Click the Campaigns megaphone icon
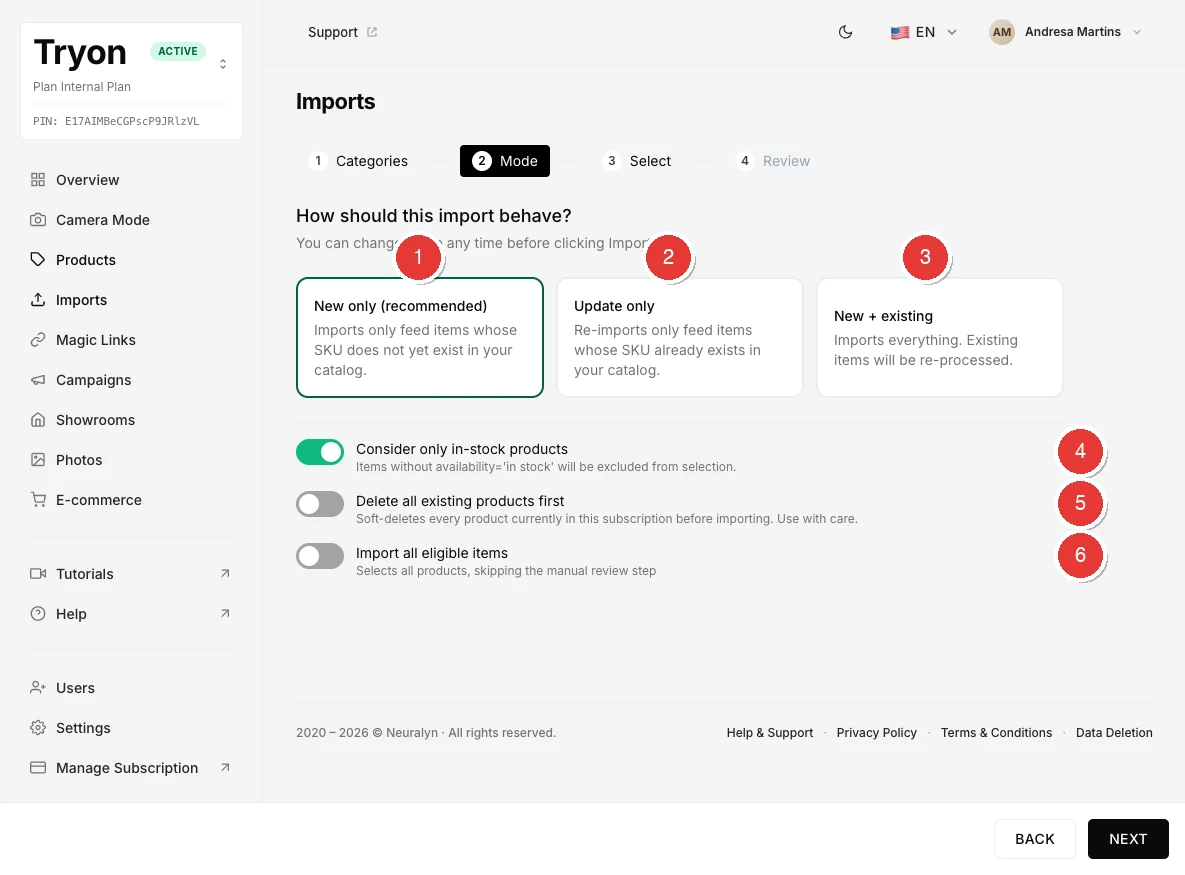Image resolution: width=1185 pixels, height=875 pixels. [38, 380]
